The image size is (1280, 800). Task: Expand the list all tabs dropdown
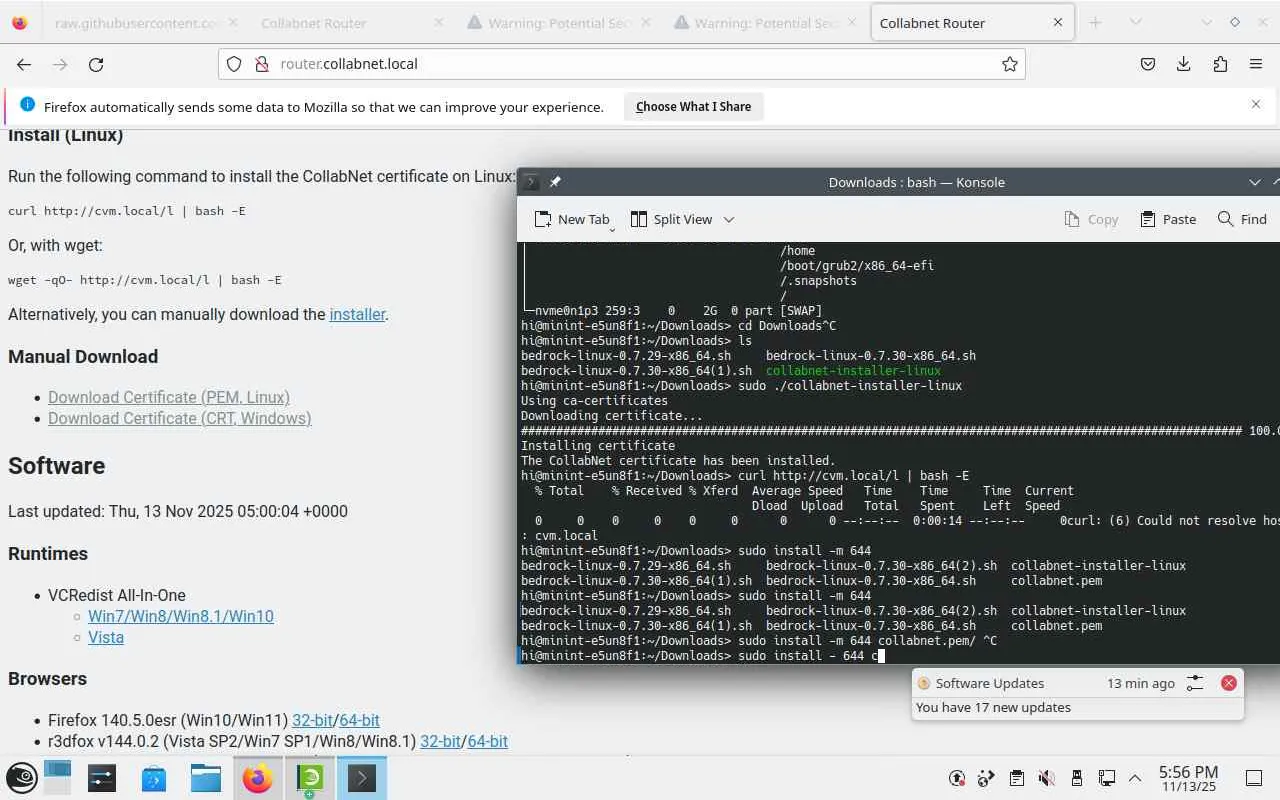pos(1135,22)
